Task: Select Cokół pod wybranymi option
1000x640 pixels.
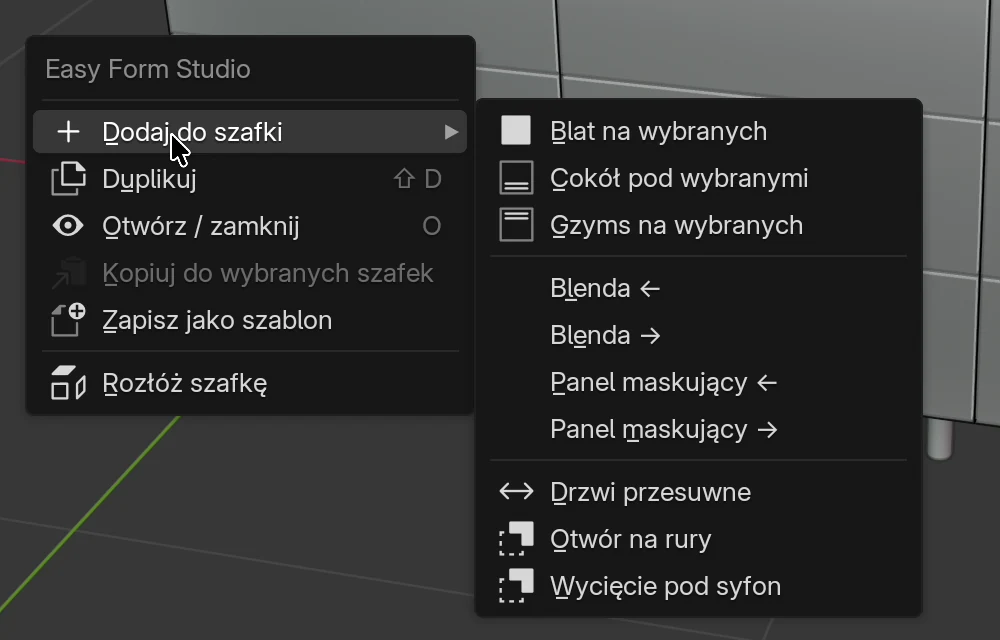Action: [x=699, y=178]
